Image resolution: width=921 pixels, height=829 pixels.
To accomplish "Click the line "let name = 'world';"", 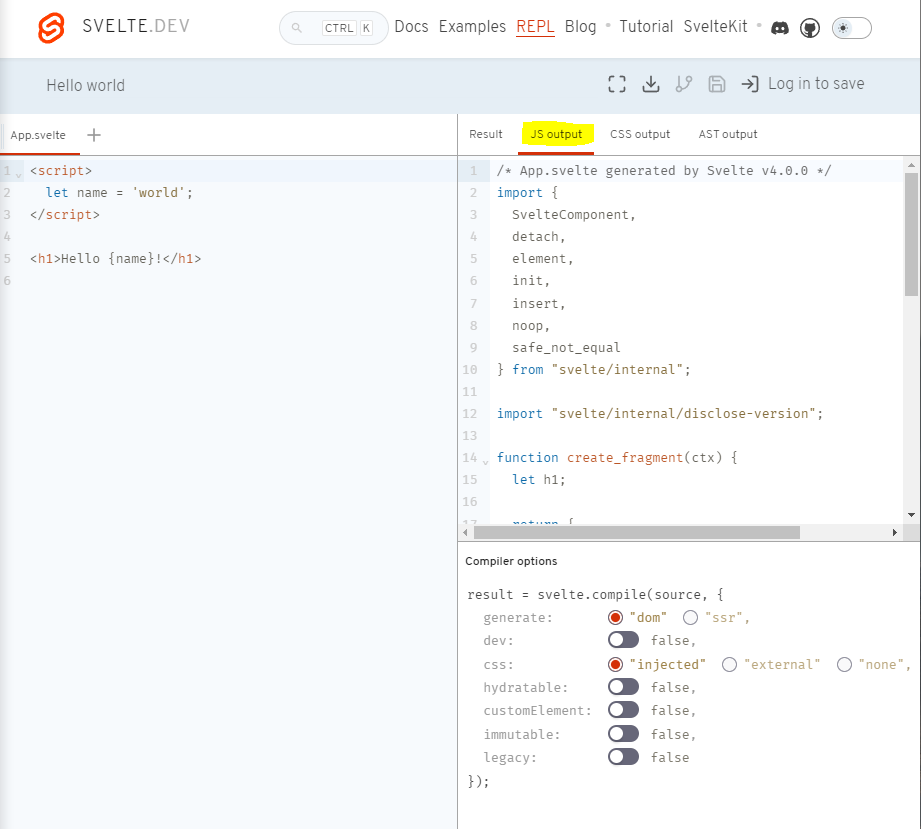I will (x=119, y=193).
